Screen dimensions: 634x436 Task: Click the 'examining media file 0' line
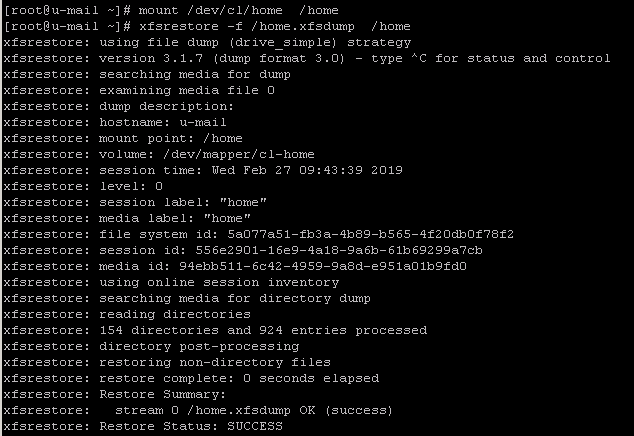click(138, 90)
